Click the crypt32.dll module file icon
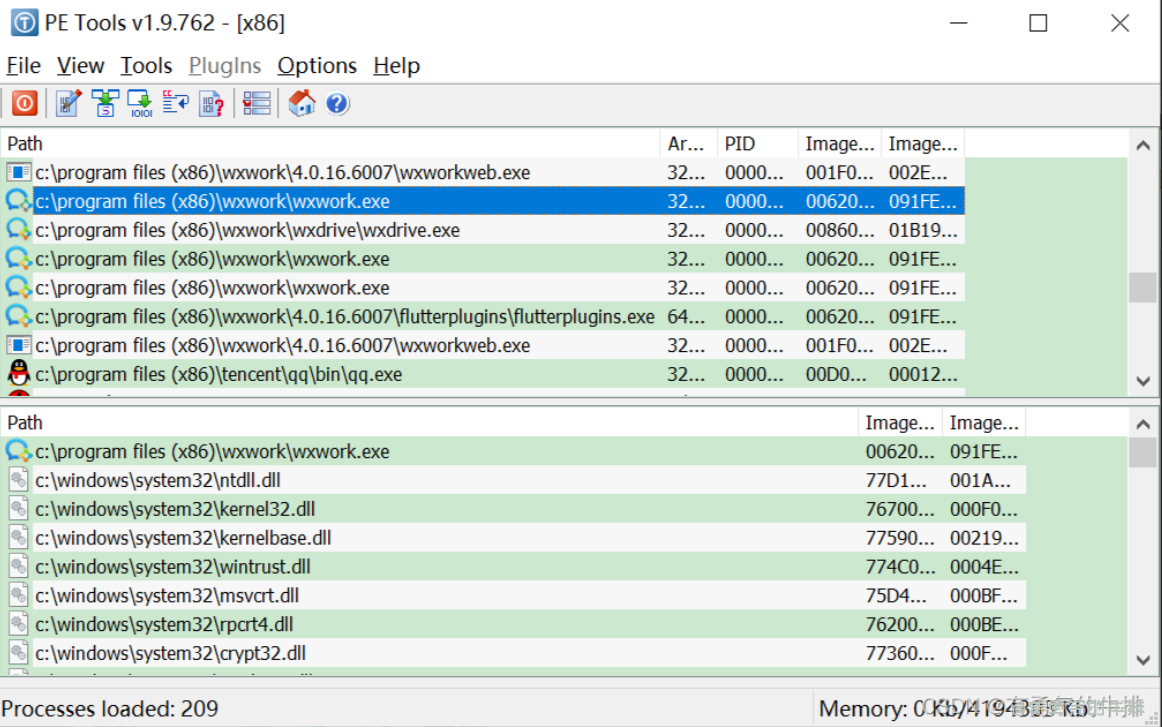The height and width of the screenshot is (727, 1162). pyautogui.click(x=19, y=653)
